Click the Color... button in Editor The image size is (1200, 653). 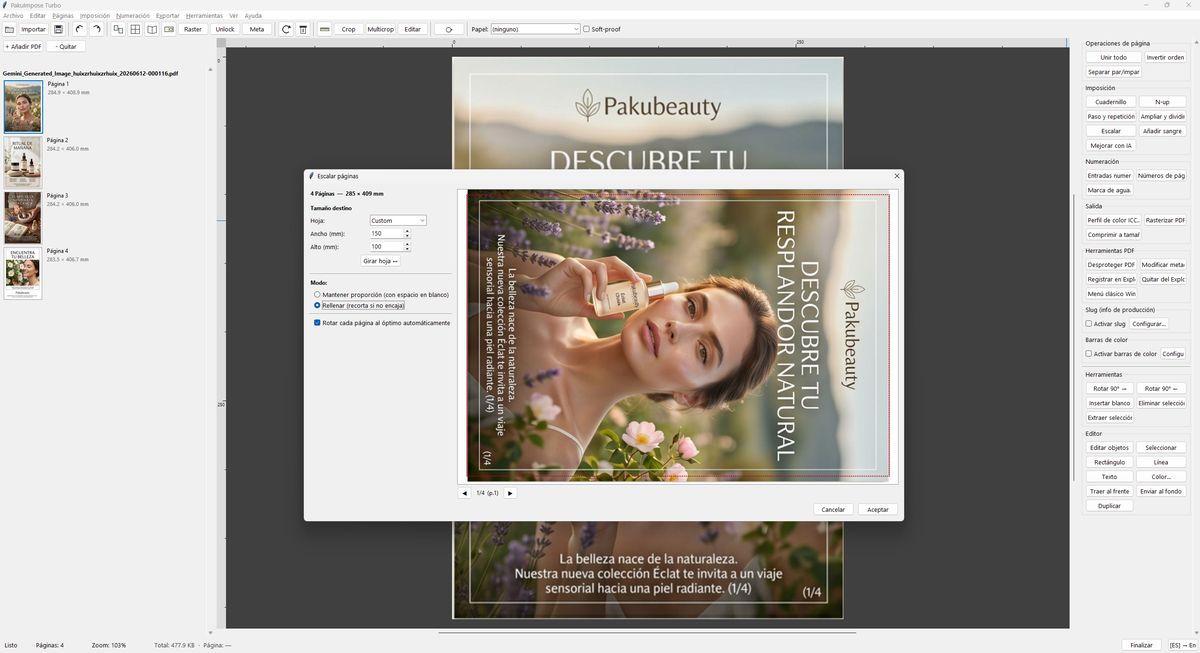point(1162,477)
